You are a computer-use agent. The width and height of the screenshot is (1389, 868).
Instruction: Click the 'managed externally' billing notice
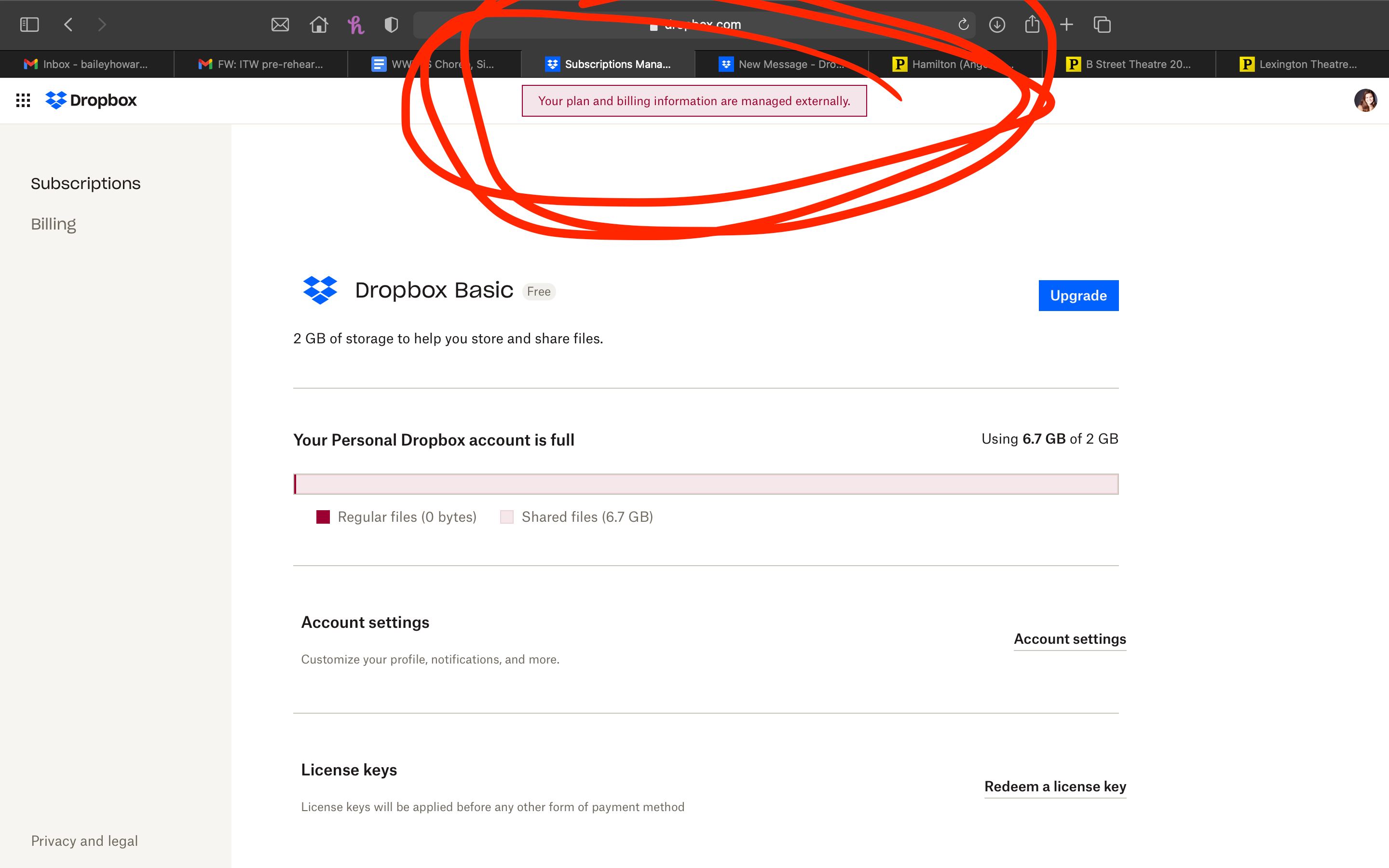pyautogui.click(x=694, y=101)
